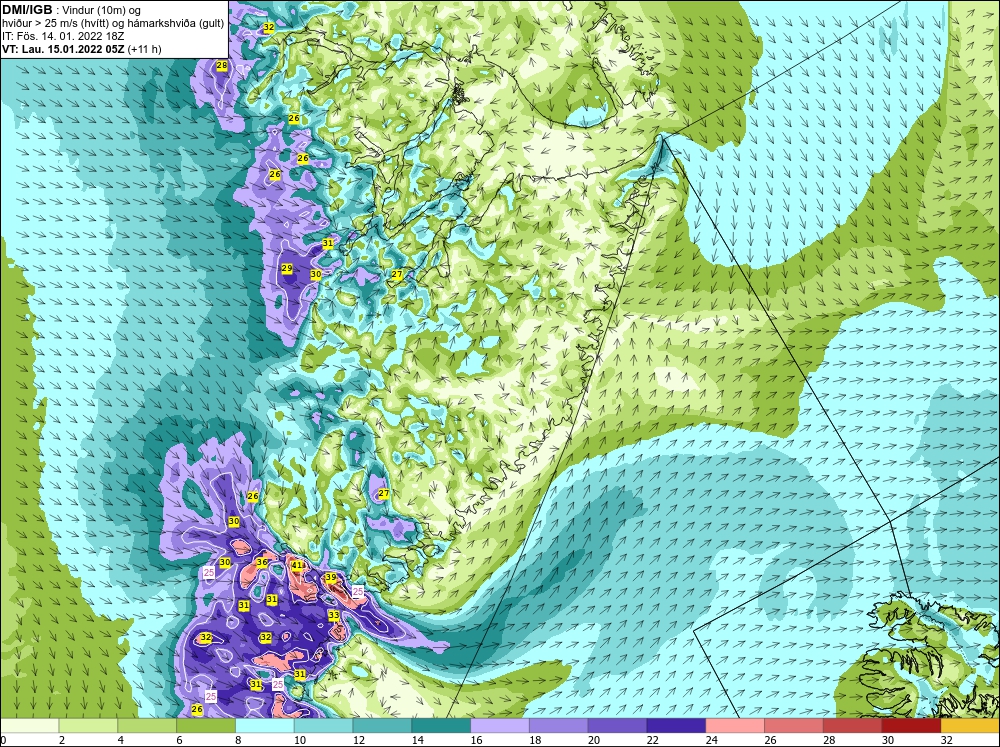Viewport: 1000px width, 747px height.
Task: Click the 10–12 m/s turquoise legend swatch
Action: click(x=323, y=725)
